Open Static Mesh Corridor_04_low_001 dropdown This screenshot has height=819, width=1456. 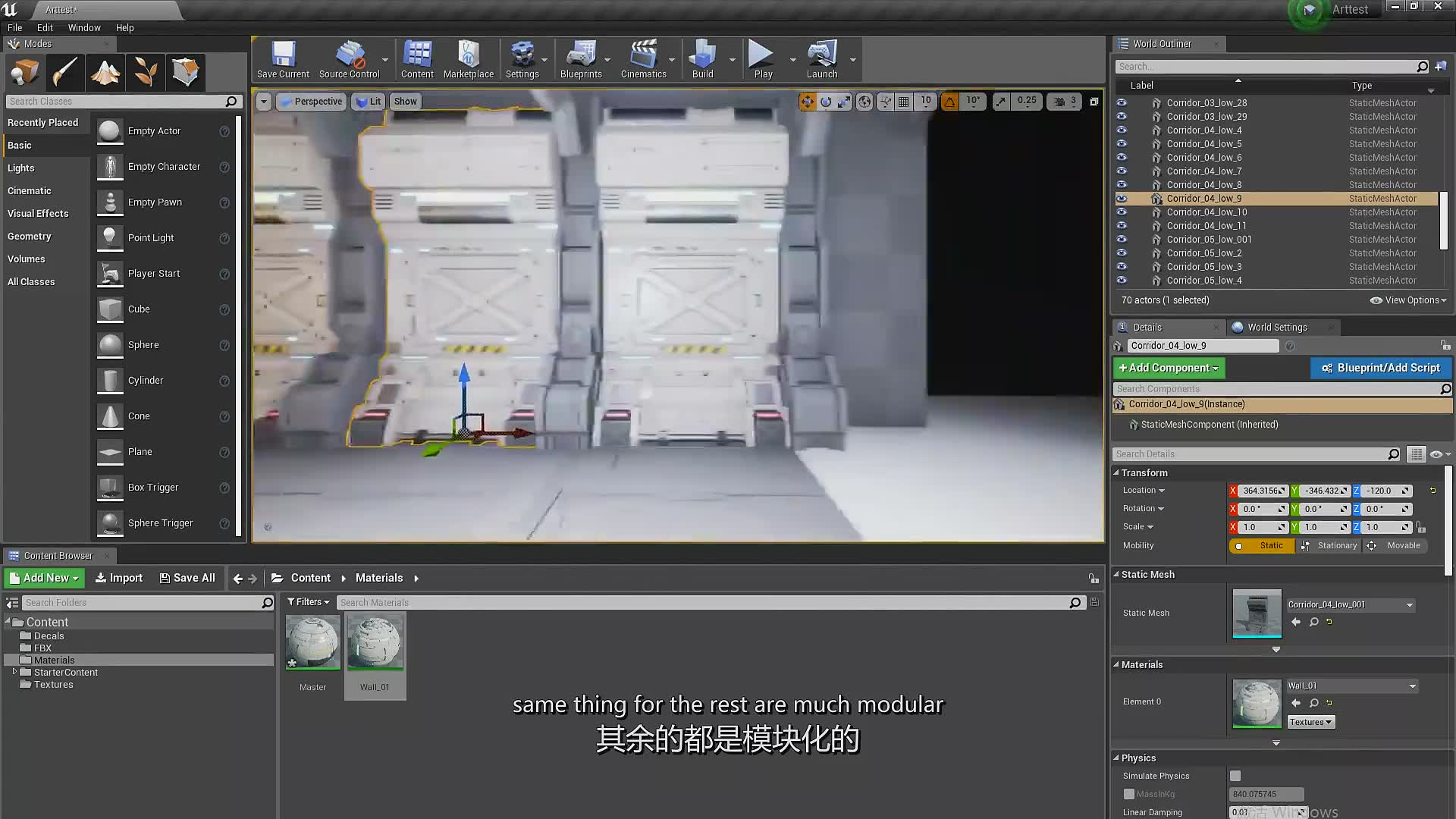pyautogui.click(x=1351, y=605)
